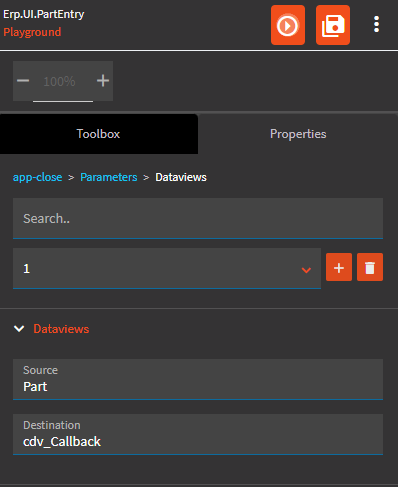This screenshot has height=487, width=398.
Task: Click the Save layer icon
Action: tap(333, 25)
